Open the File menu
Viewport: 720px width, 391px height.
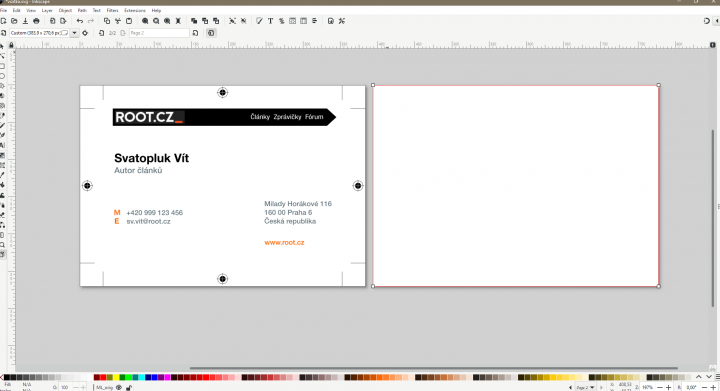pyautogui.click(x=3, y=10)
